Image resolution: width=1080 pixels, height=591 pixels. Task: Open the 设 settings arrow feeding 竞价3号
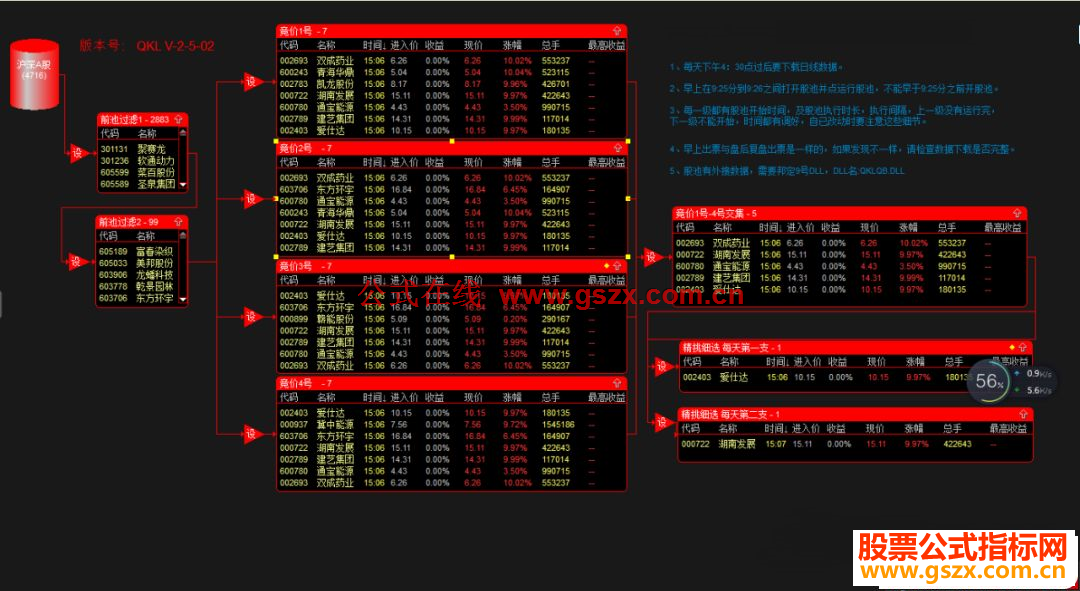tap(252, 317)
